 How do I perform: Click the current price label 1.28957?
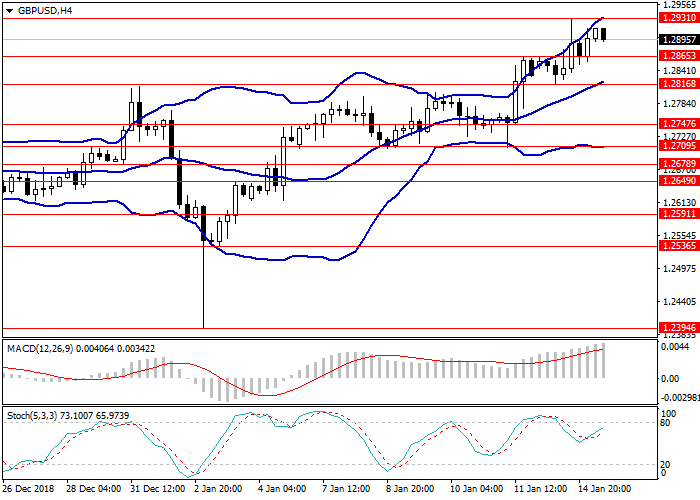point(677,40)
